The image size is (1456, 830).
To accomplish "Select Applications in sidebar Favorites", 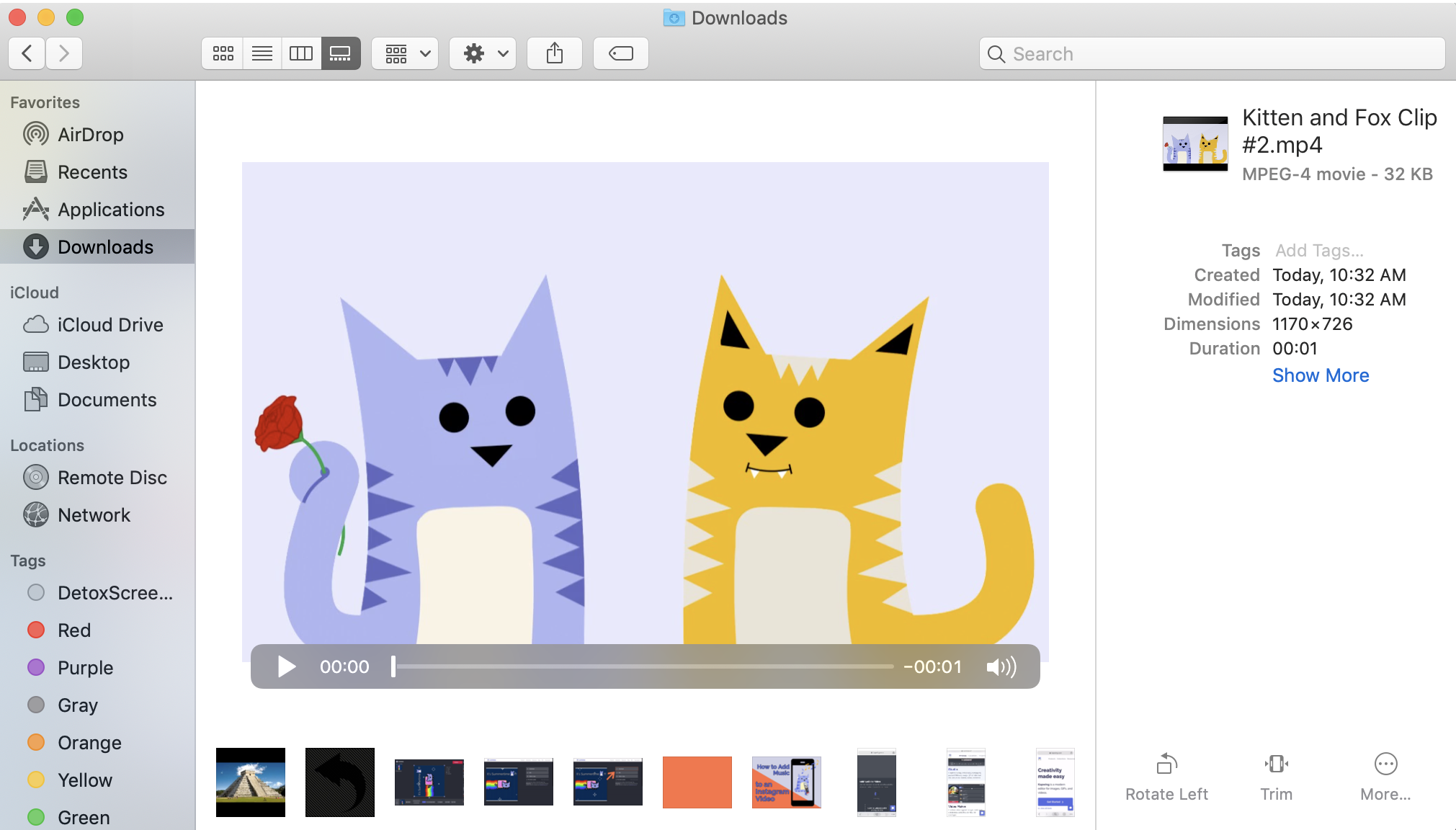I will pos(110,210).
